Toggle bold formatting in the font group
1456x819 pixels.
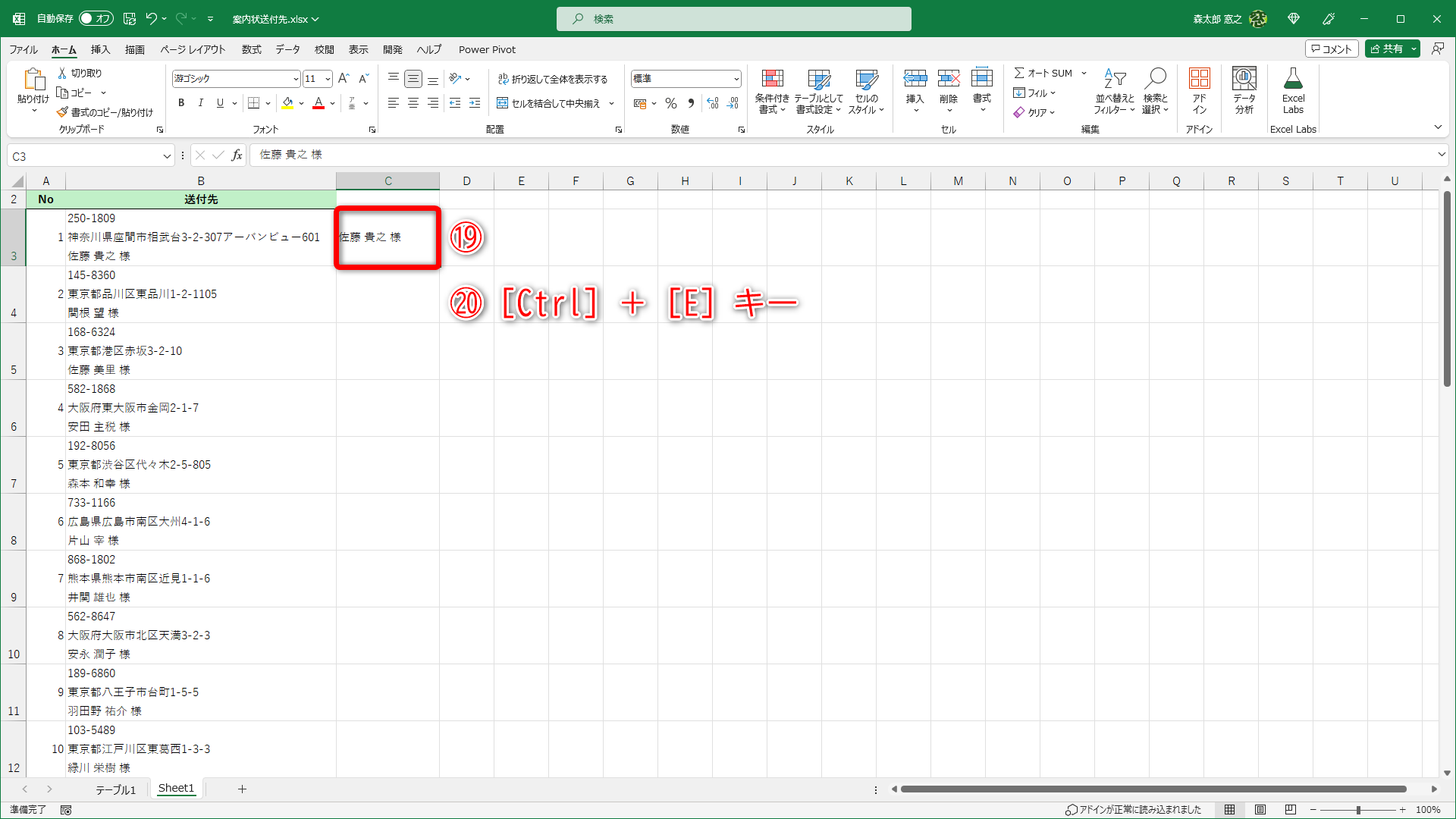(181, 103)
